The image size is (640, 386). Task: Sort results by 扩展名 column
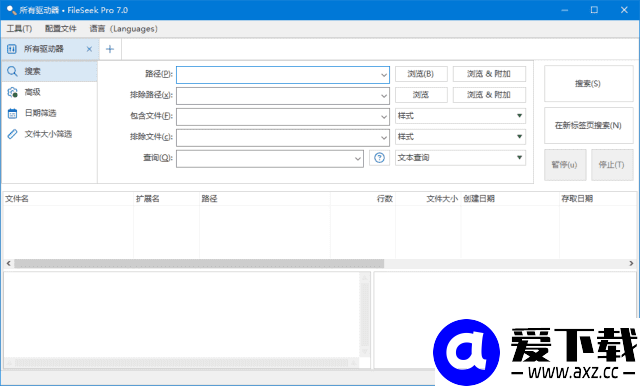tap(167, 199)
